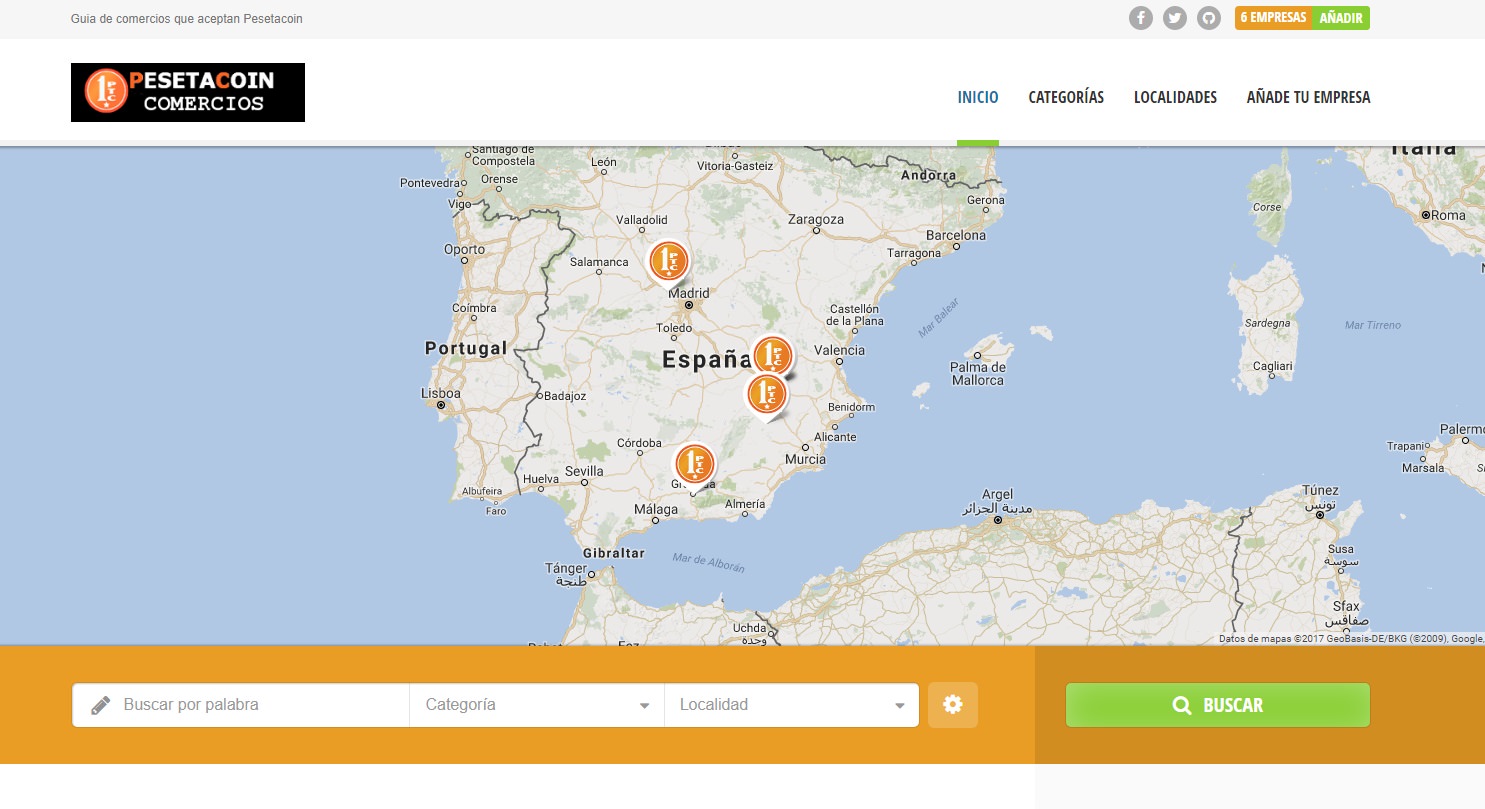Expand the Categoría dropdown
Image resolution: width=1485 pixels, height=809 pixels.
(x=537, y=705)
